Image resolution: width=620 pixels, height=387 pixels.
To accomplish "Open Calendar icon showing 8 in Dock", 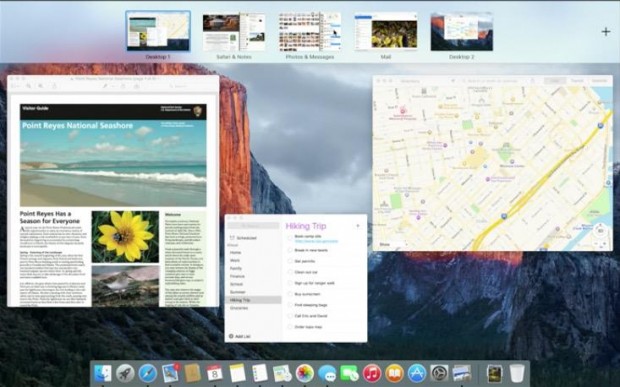I will (215, 373).
